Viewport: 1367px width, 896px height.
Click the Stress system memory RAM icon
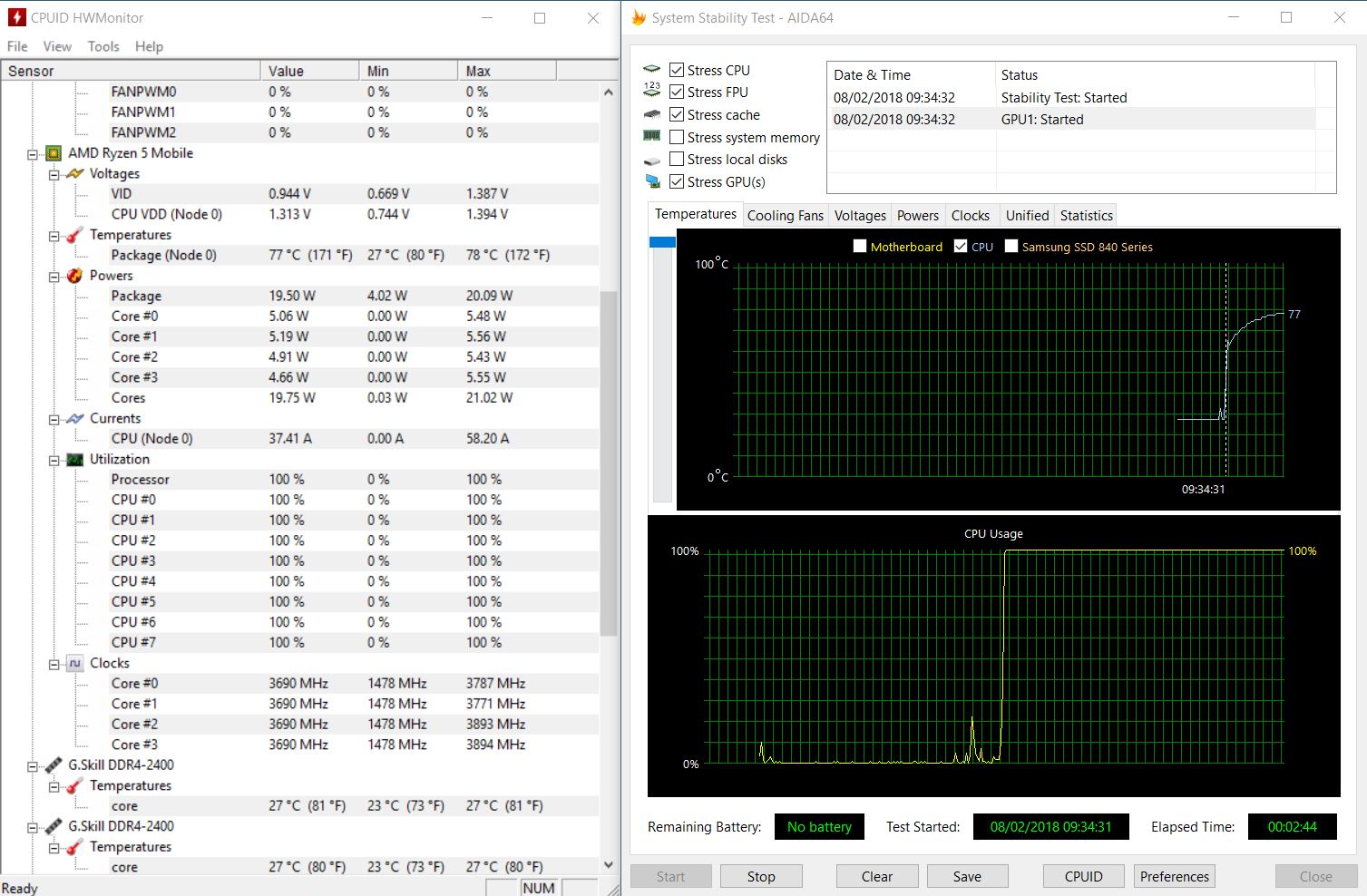click(x=652, y=137)
